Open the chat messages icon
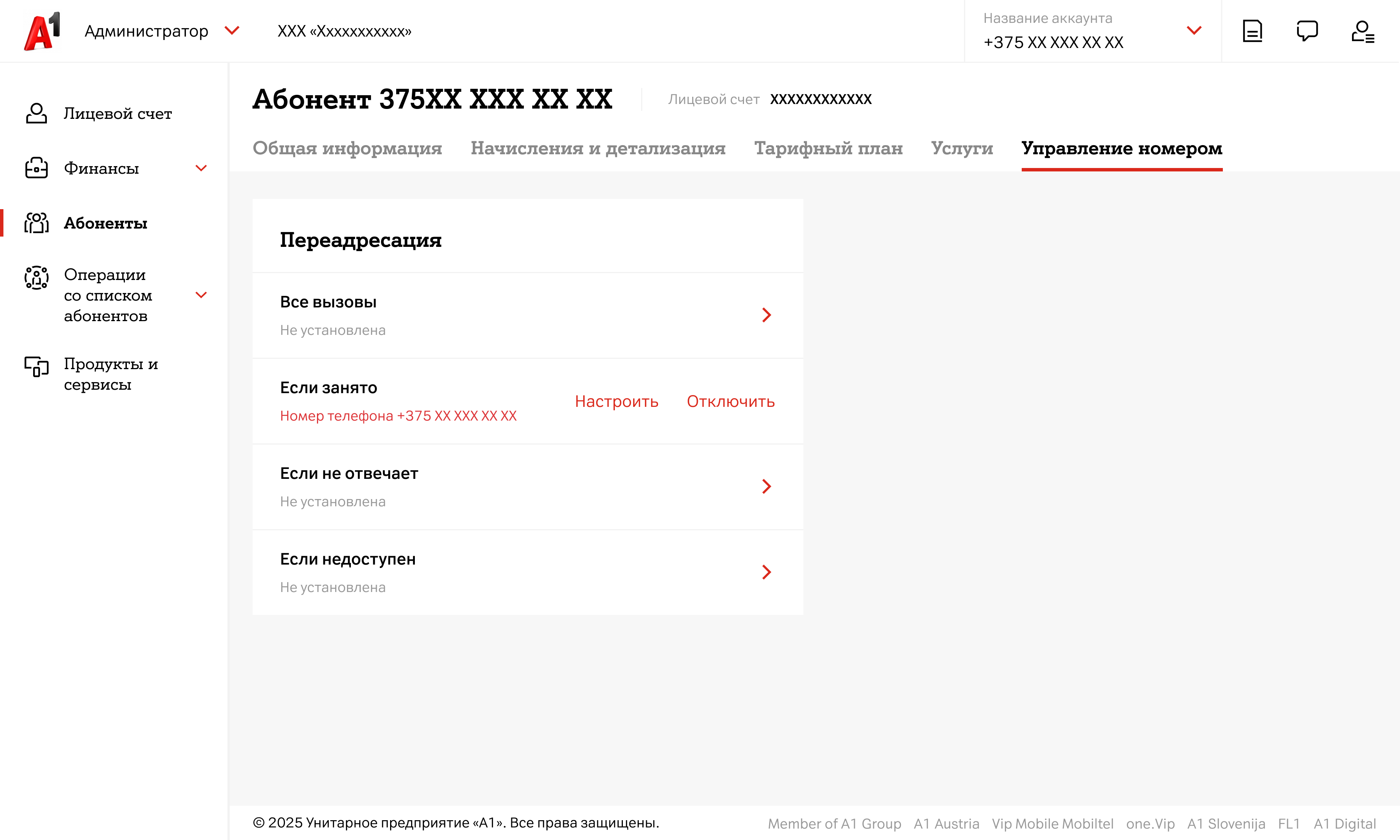 (1307, 31)
